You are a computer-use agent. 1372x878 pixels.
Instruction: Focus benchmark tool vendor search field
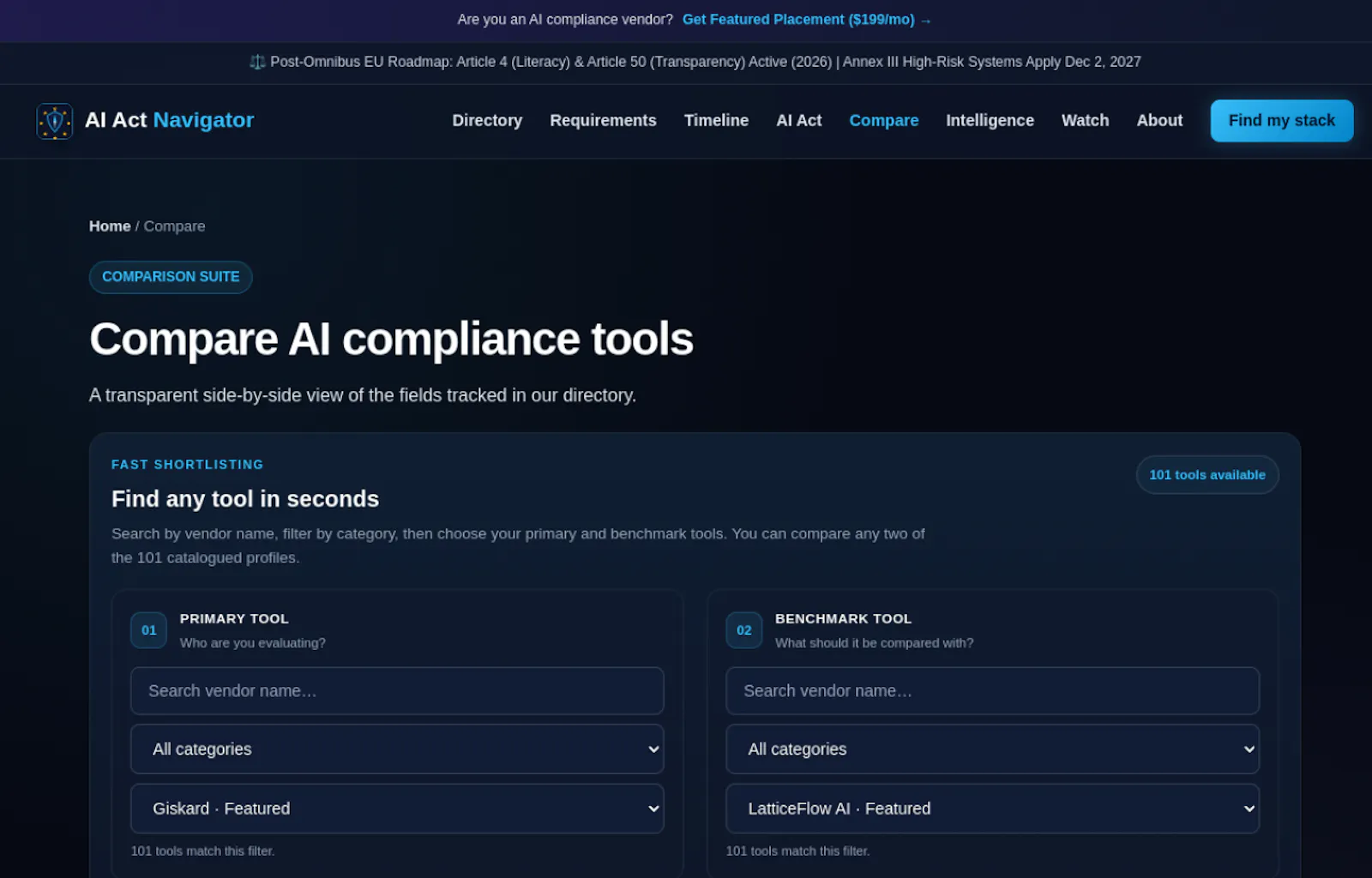pos(992,691)
